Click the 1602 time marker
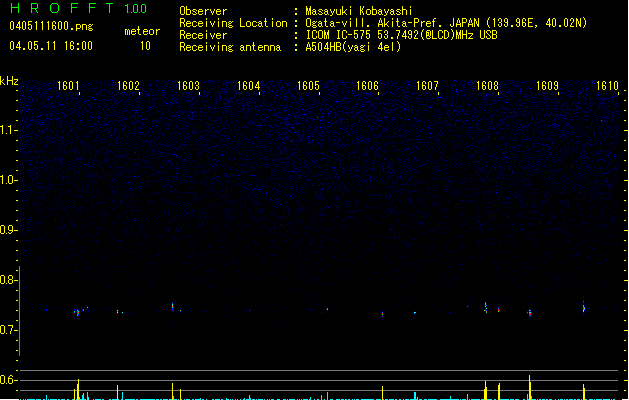 coord(128,86)
